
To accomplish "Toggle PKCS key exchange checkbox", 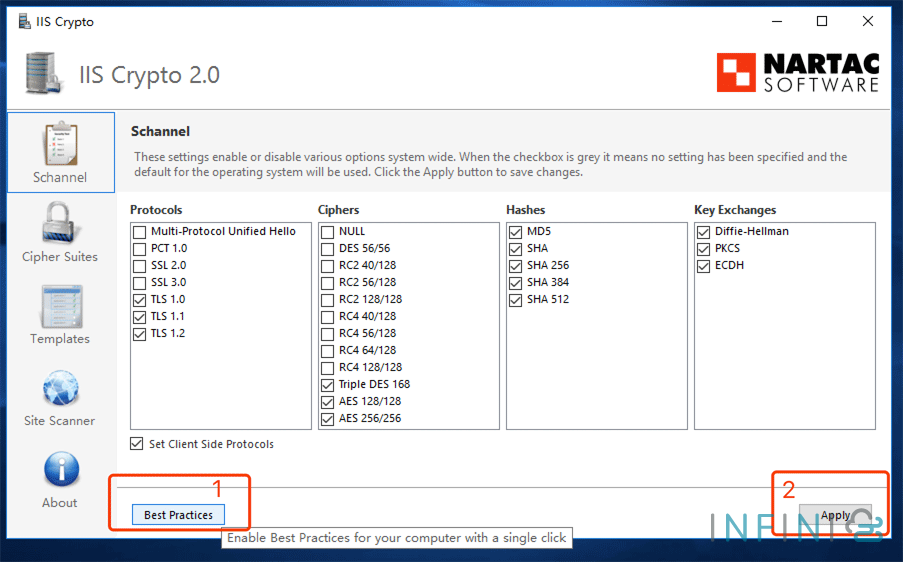I will 703,249.
